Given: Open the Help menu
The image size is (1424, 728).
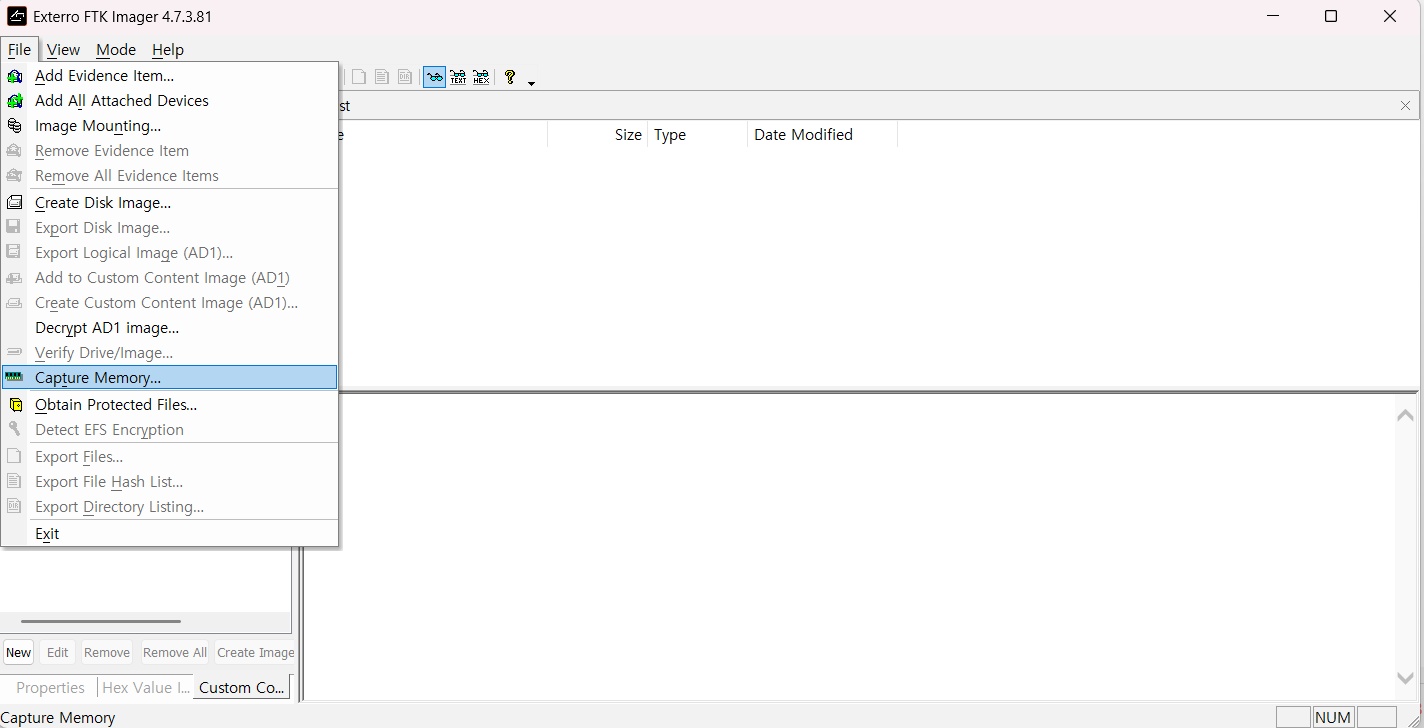Looking at the screenshot, I should coord(168,50).
